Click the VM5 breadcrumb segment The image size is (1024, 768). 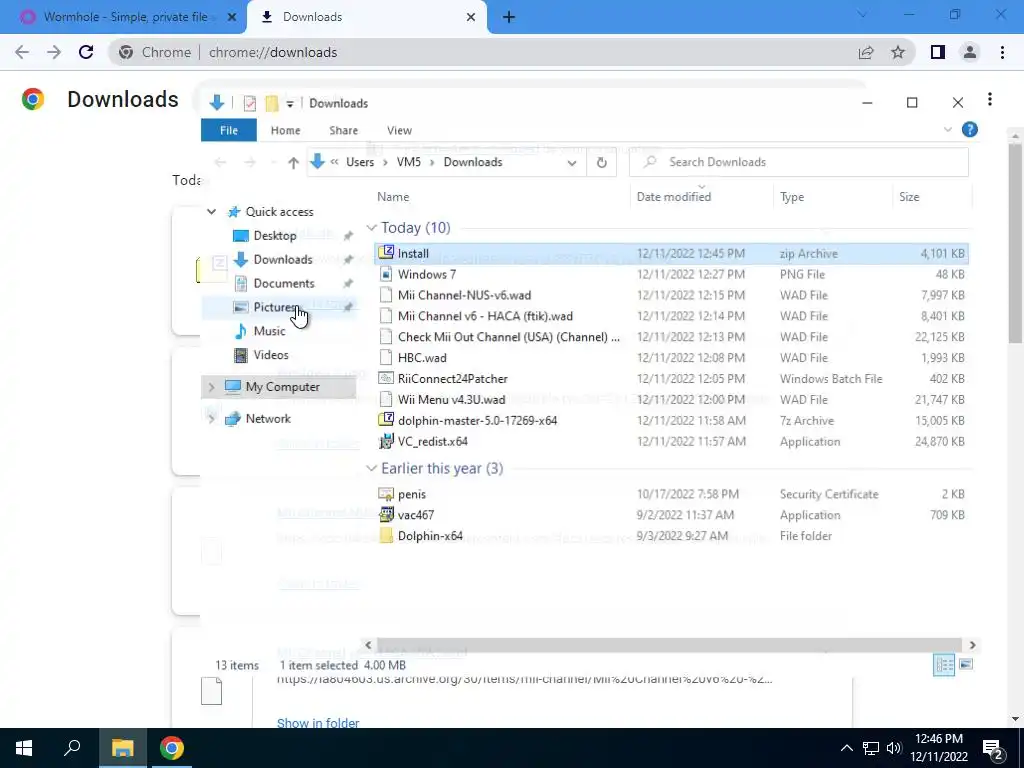(x=409, y=163)
